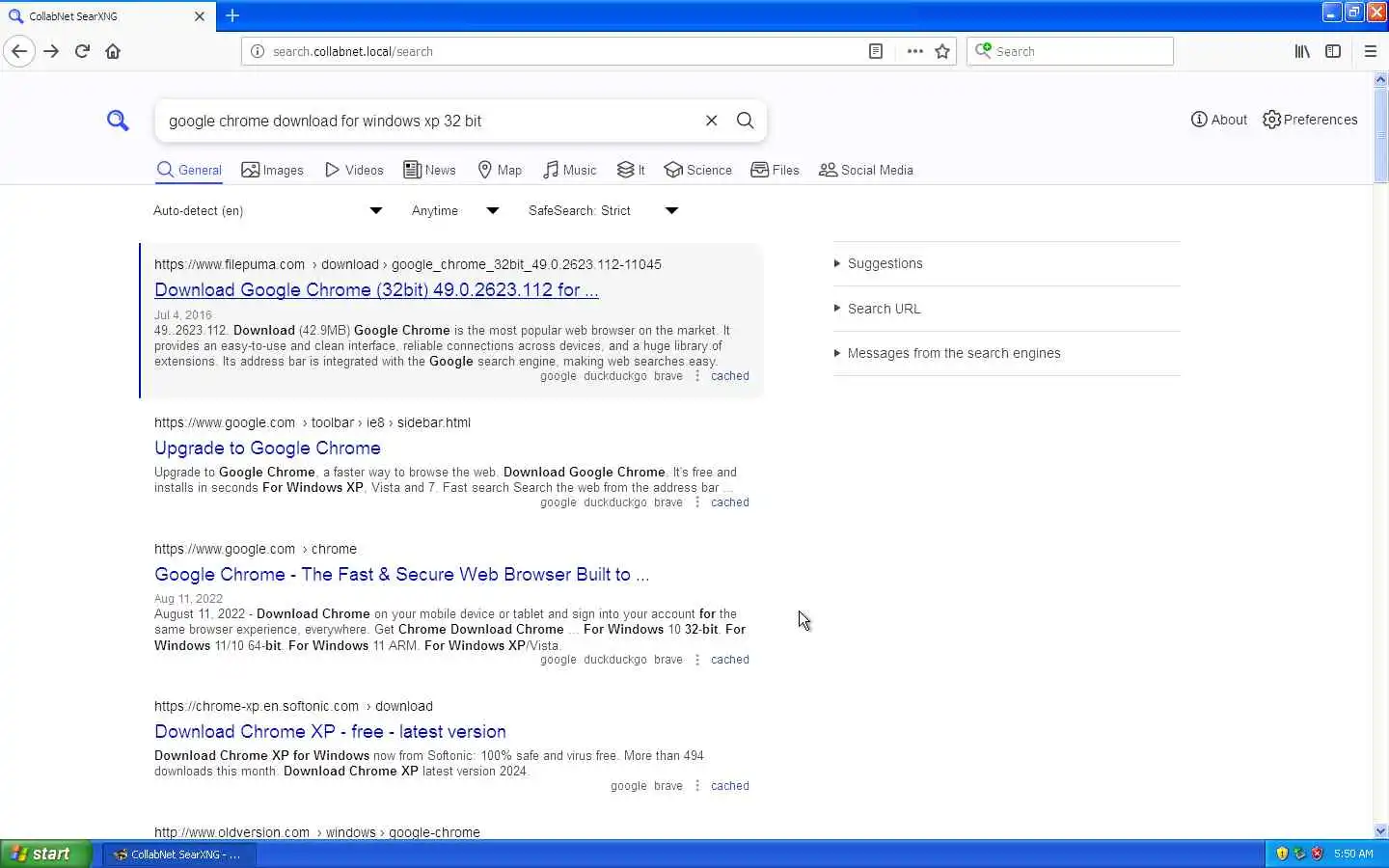Show site information icon in address bar

pyautogui.click(x=258, y=51)
